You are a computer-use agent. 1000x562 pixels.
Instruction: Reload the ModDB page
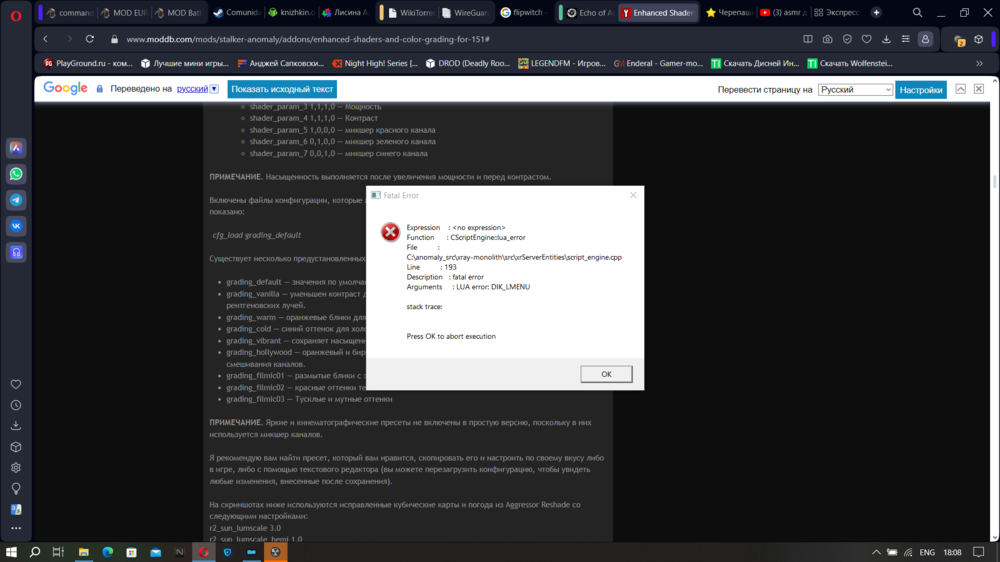click(90, 39)
